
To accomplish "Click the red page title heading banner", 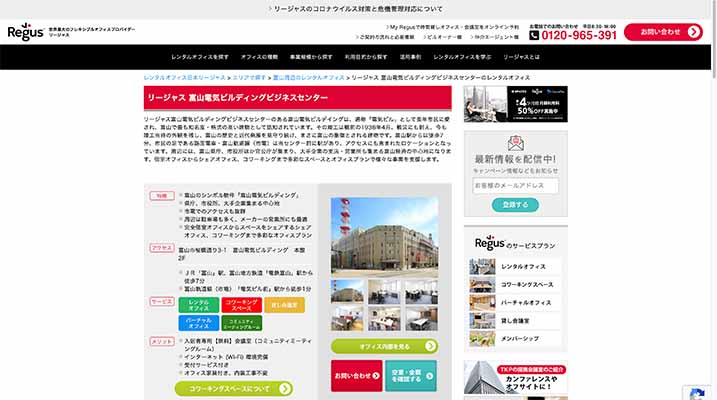I will (298, 98).
